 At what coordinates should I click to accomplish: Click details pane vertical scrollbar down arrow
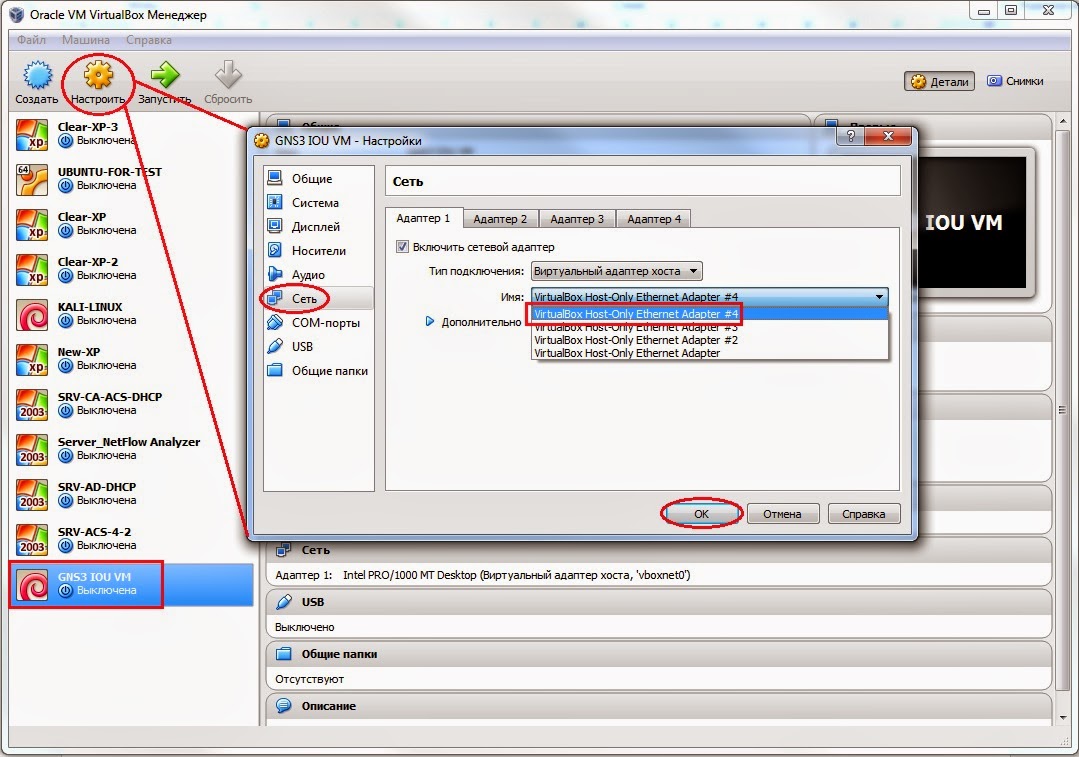pos(1063,717)
